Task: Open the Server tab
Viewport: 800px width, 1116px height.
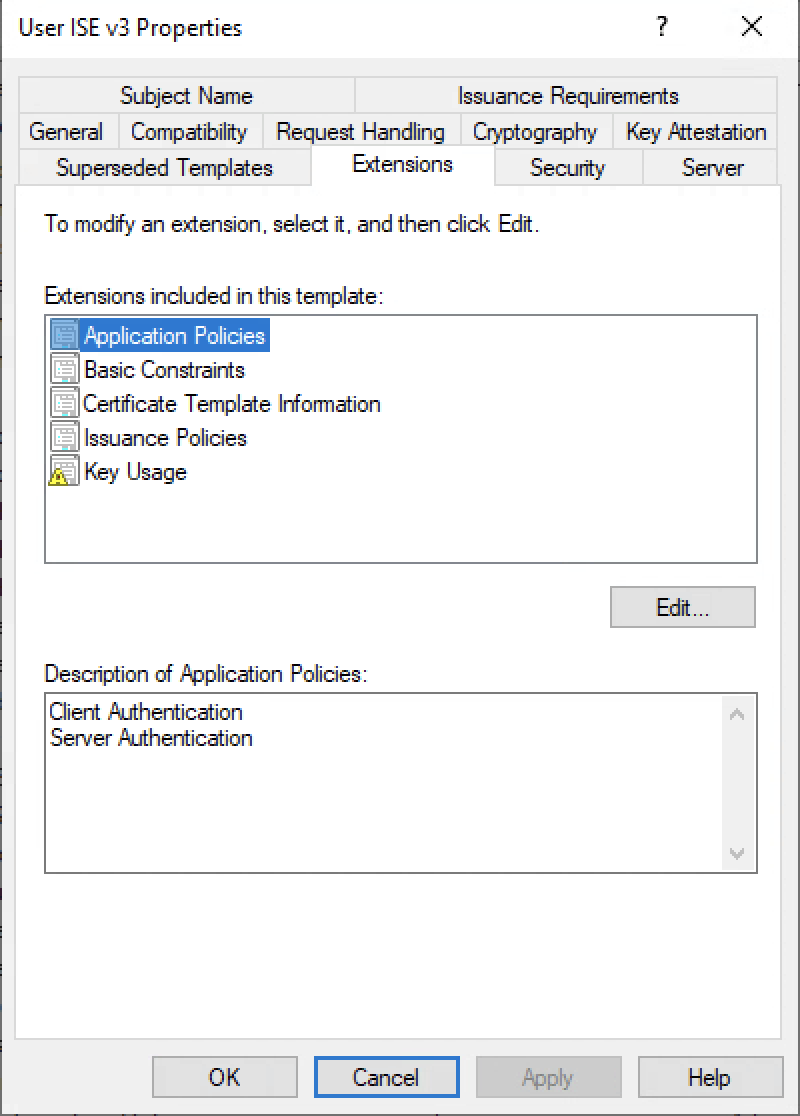Action: coord(710,168)
